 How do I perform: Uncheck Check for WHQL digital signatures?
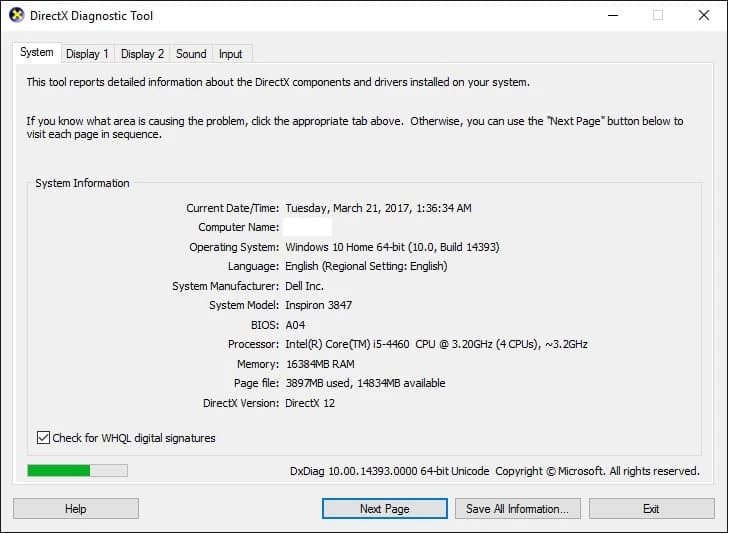click(x=44, y=438)
